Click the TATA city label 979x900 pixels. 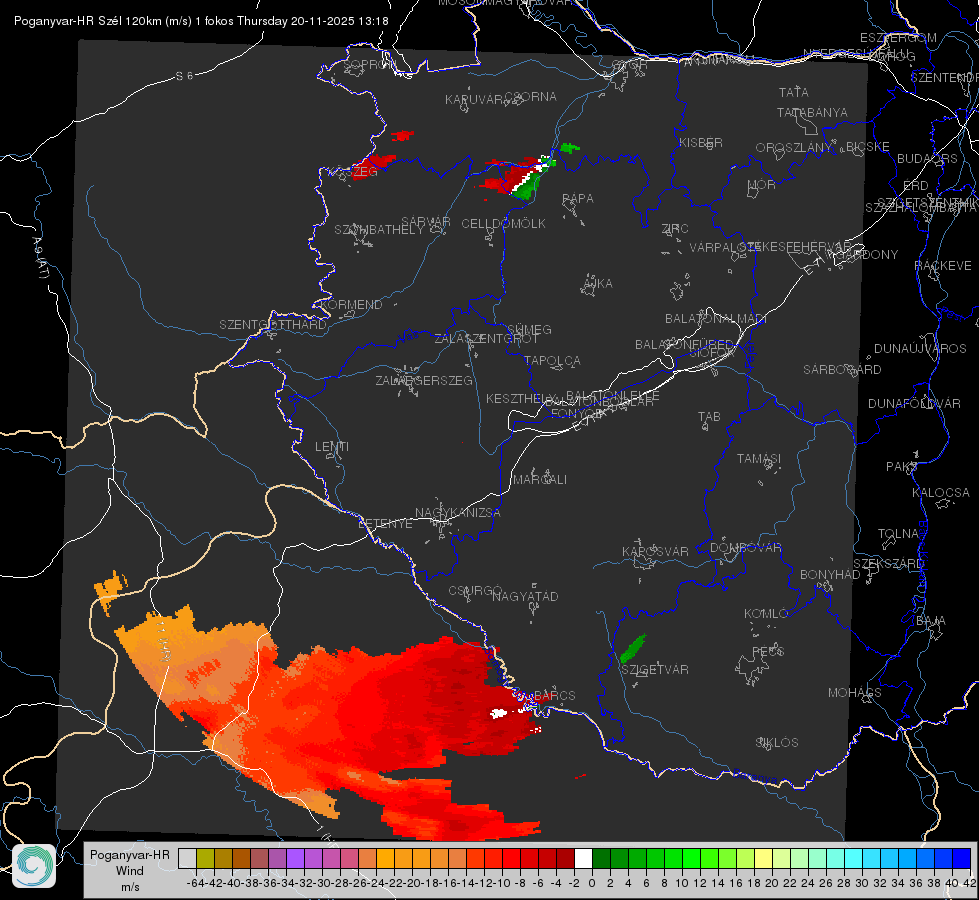click(x=794, y=92)
